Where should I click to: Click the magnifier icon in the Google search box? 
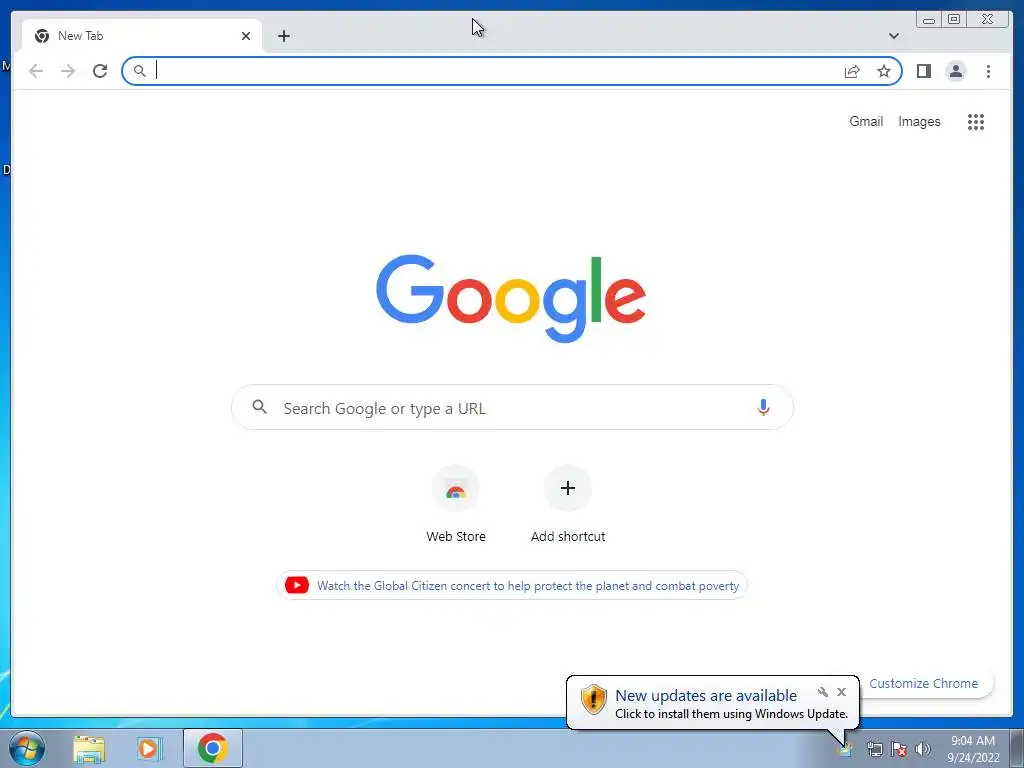pyautogui.click(x=259, y=407)
